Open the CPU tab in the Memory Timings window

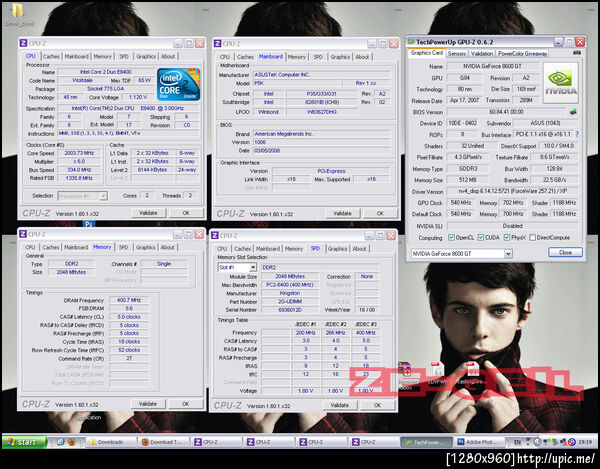click(30, 247)
